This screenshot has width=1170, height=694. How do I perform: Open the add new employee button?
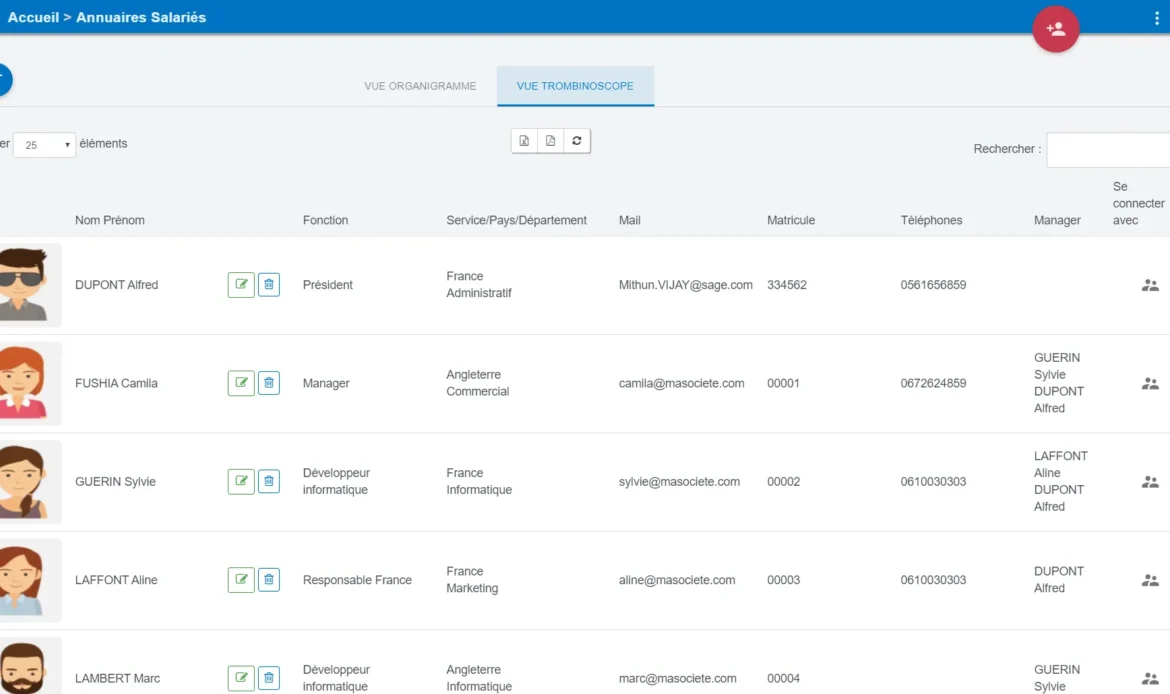1055,29
